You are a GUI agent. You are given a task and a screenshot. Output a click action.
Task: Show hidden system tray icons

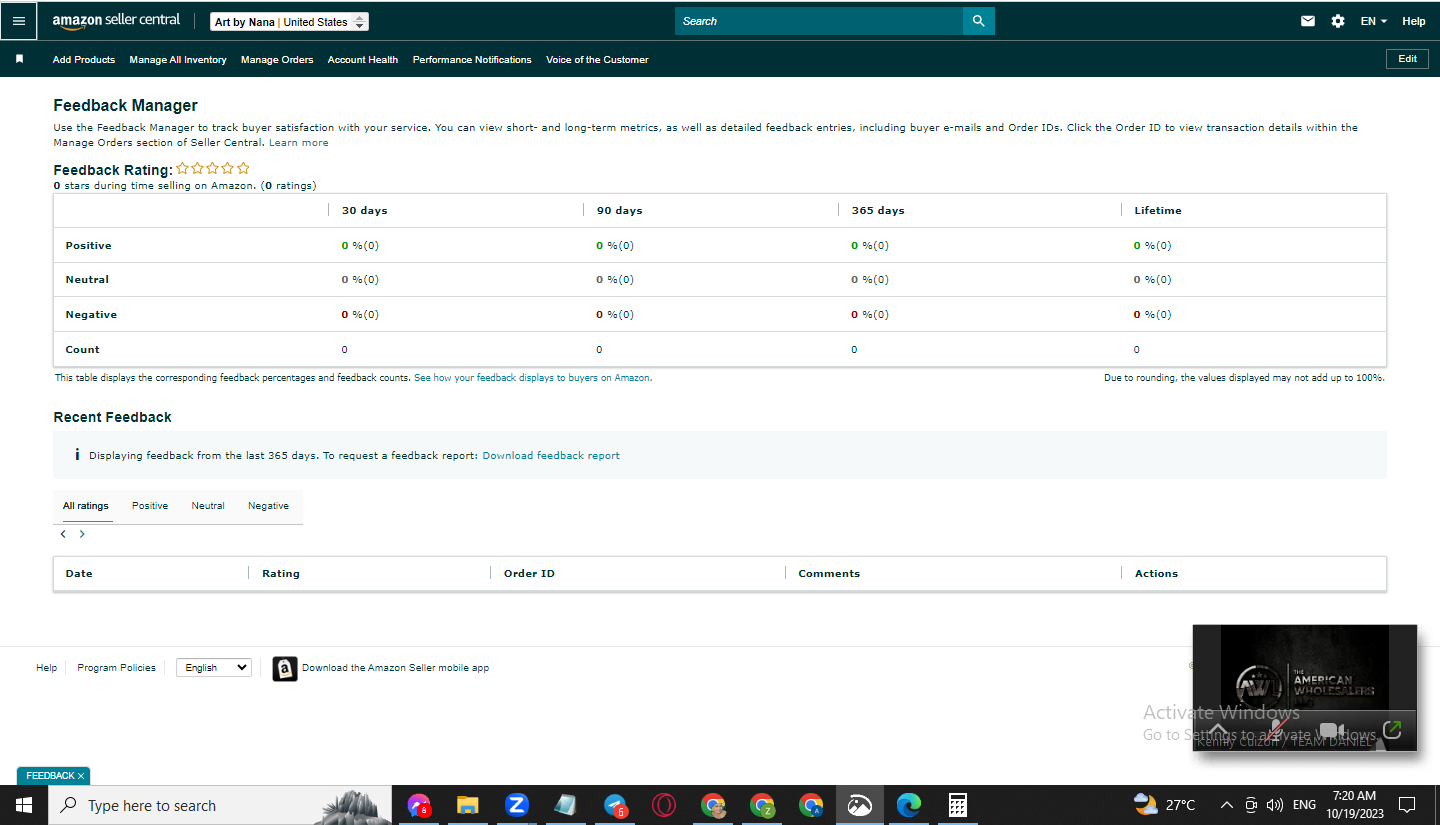[x=1226, y=805]
